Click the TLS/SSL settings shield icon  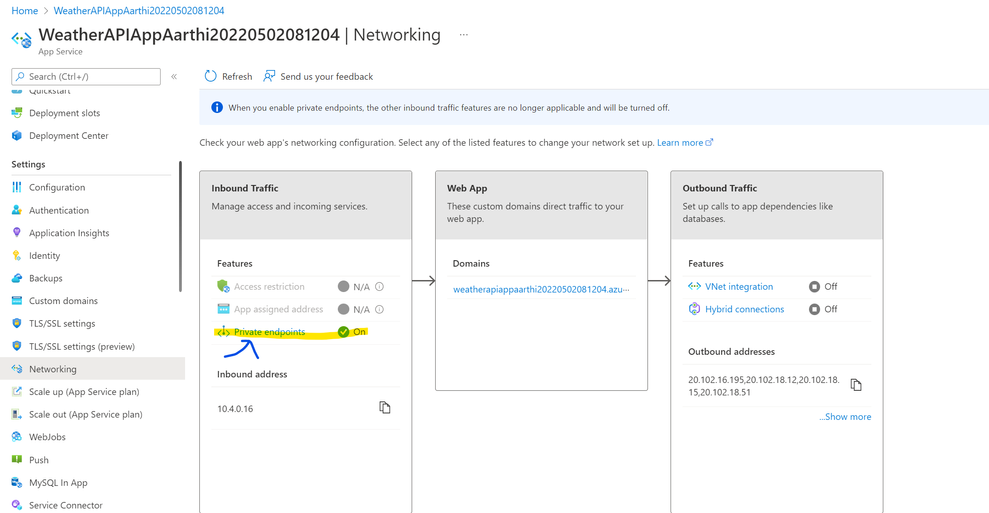tap(17, 324)
